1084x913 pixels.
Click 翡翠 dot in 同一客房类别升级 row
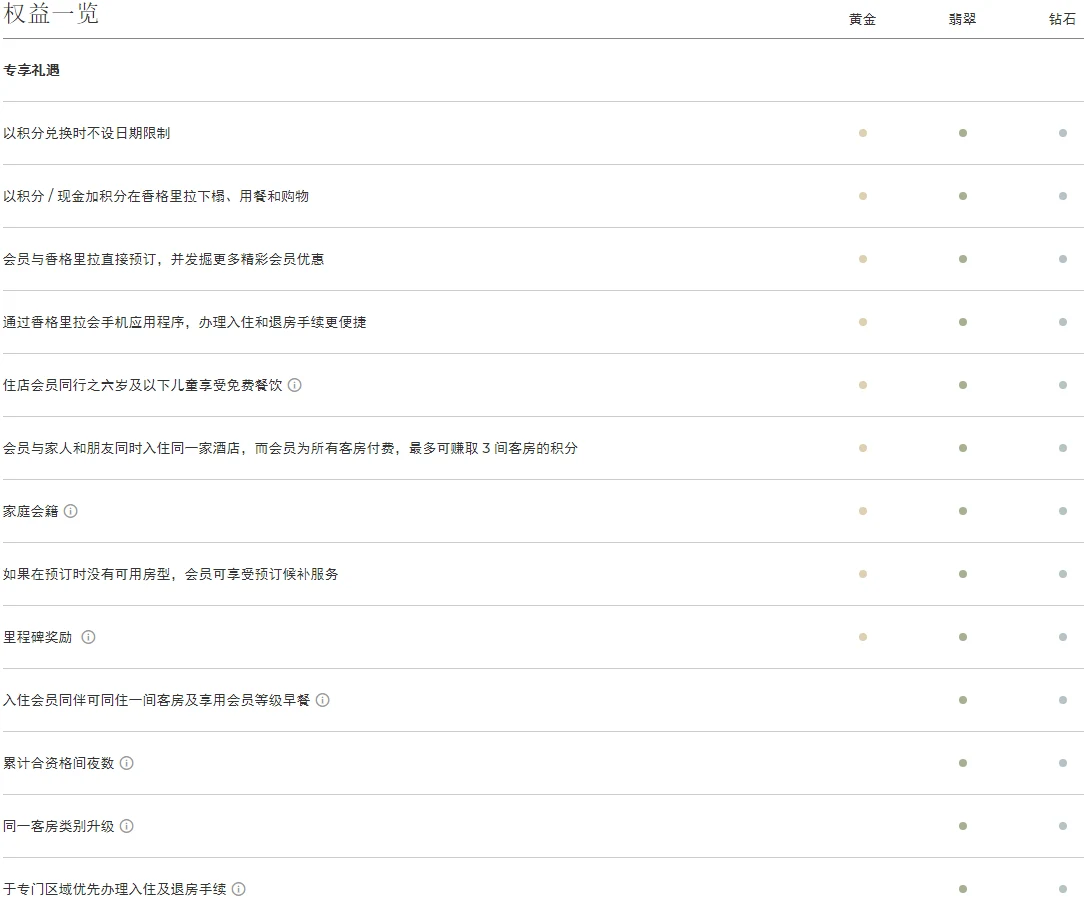pyautogui.click(x=963, y=826)
